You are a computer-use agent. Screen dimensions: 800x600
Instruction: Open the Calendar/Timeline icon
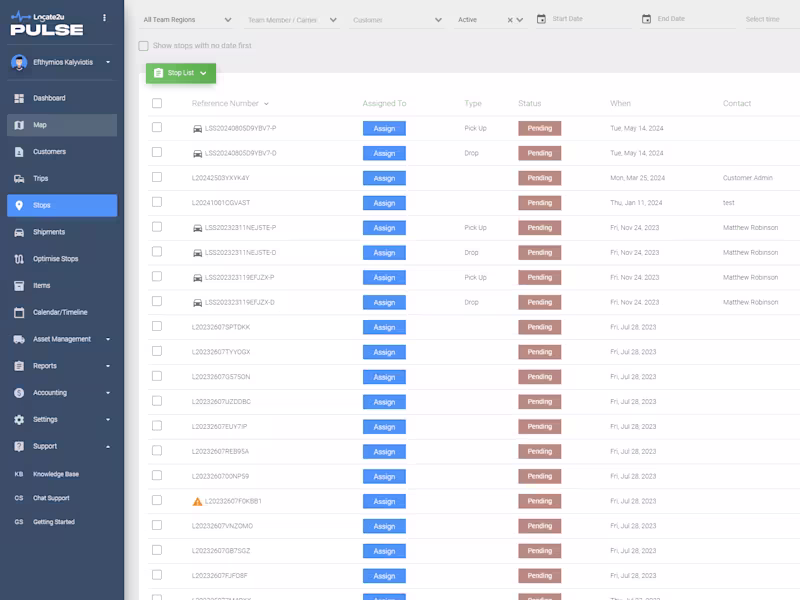tap(19, 312)
